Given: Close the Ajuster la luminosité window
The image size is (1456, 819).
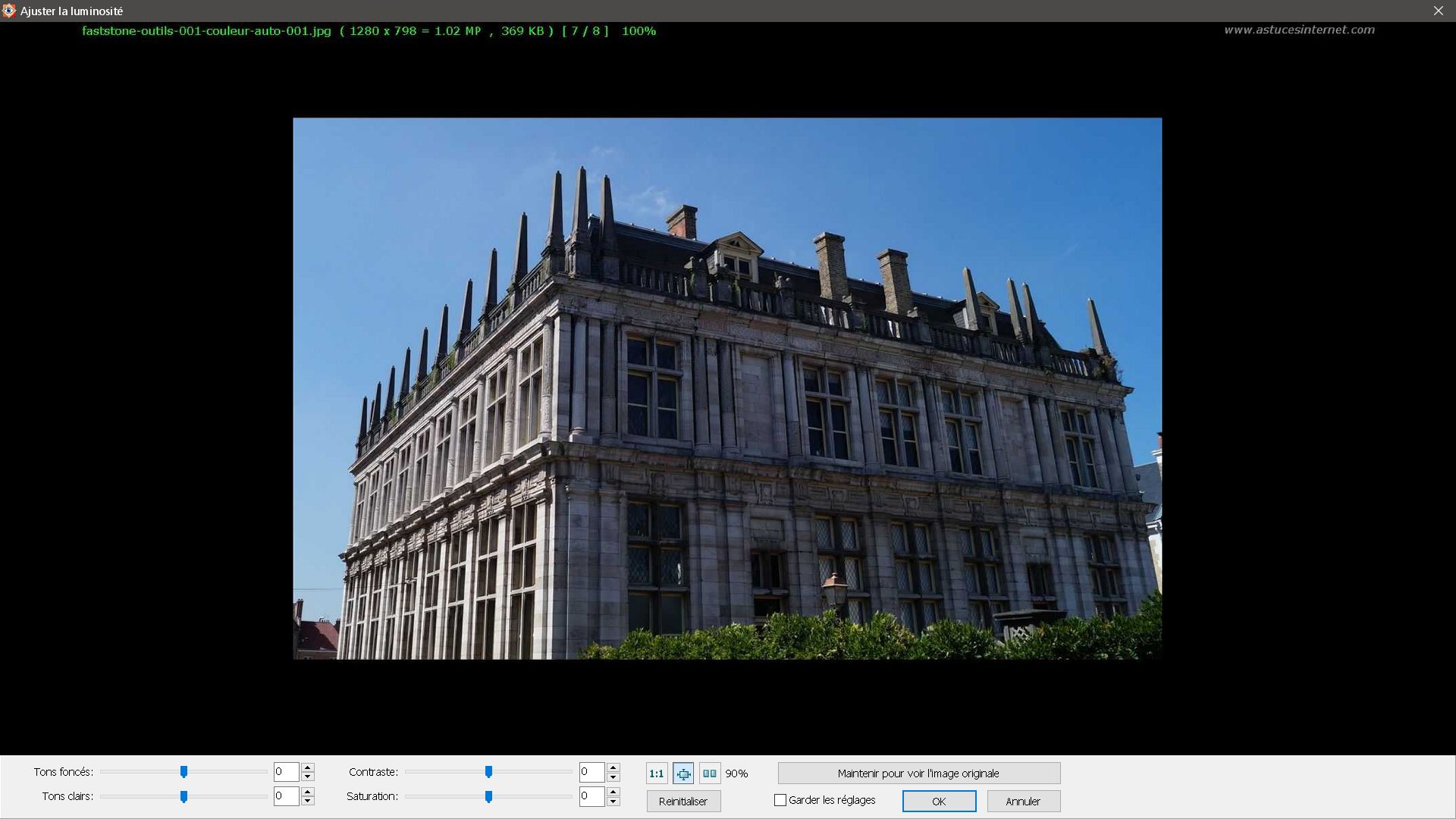Looking at the screenshot, I should [x=1438, y=11].
